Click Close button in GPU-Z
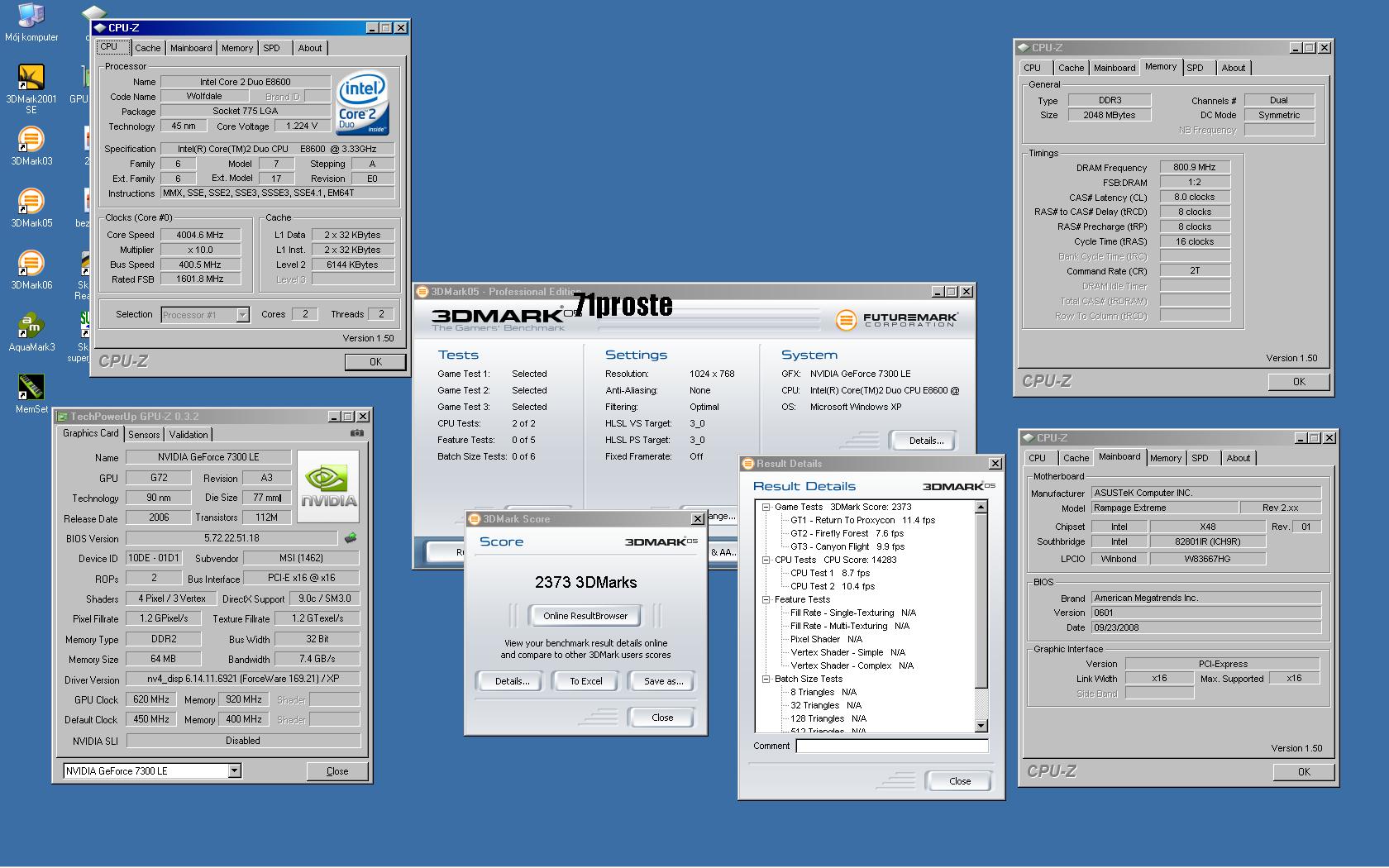This screenshot has height=868, width=1389. click(337, 771)
